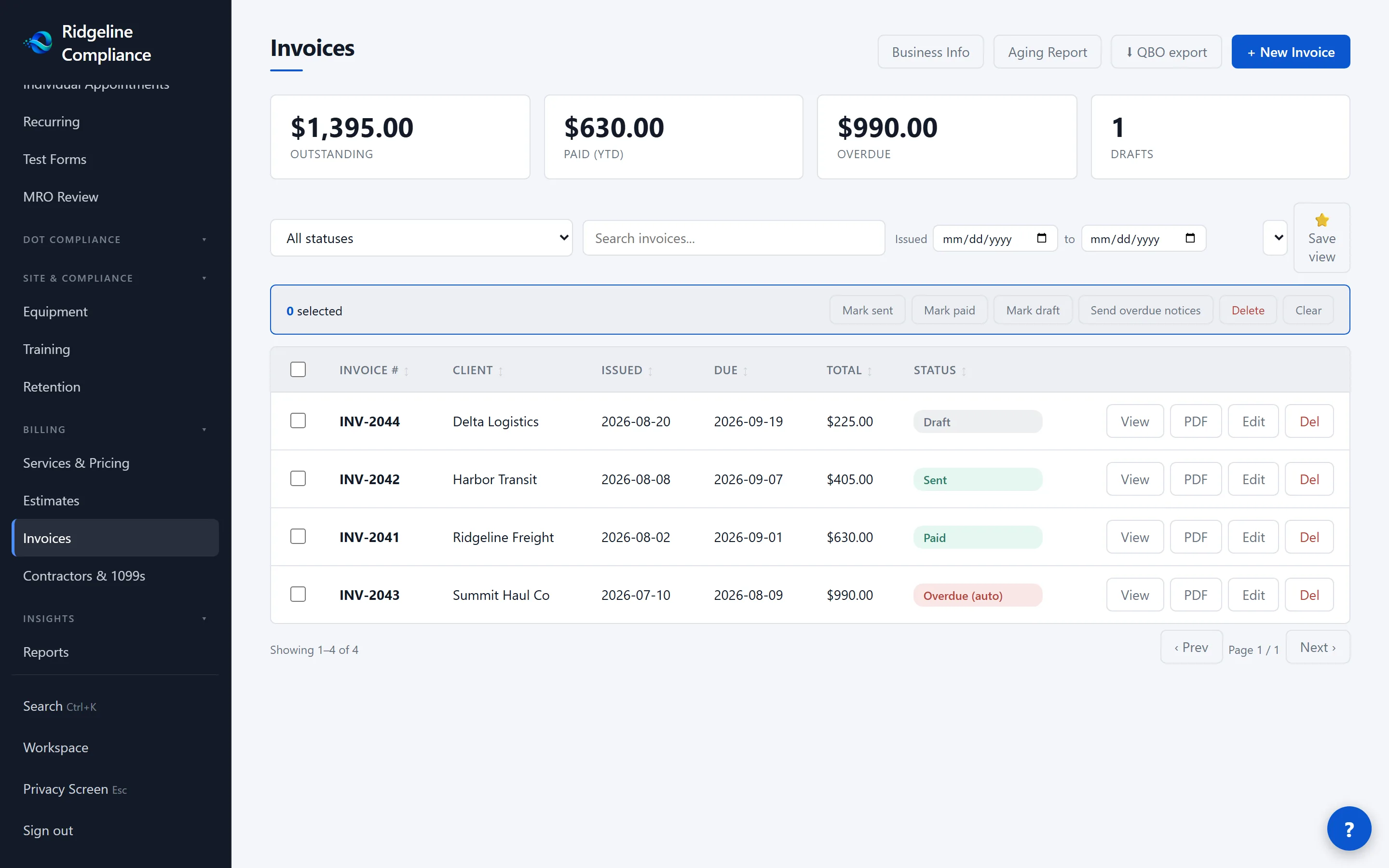The width and height of the screenshot is (1389, 868).
Task: Click the Business Info button
Action: point(930,52)
